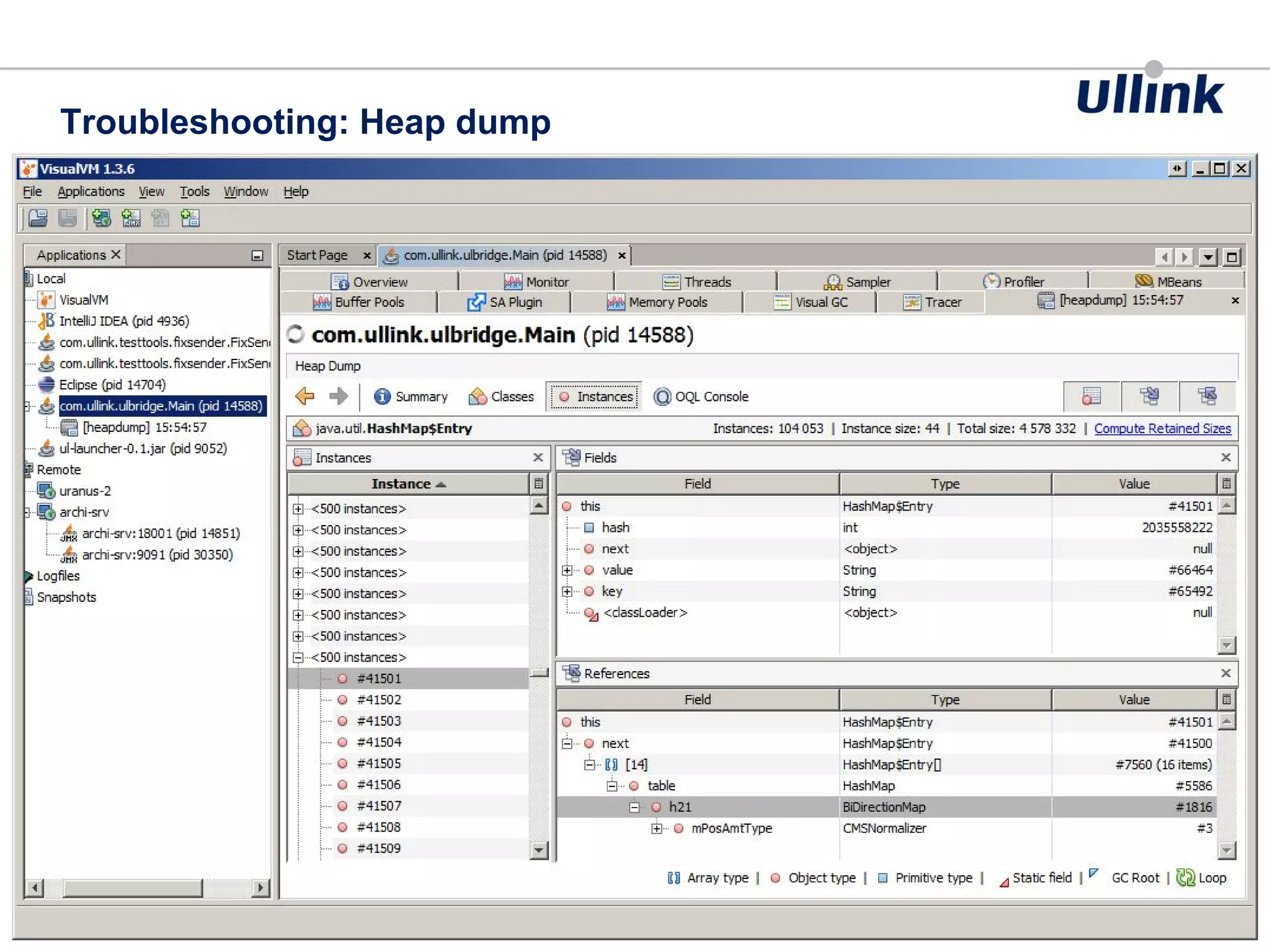Open Summary view of heap dump
This screenshot has height=952, width=1270.
pyautogui.click(x=411, y=397)
